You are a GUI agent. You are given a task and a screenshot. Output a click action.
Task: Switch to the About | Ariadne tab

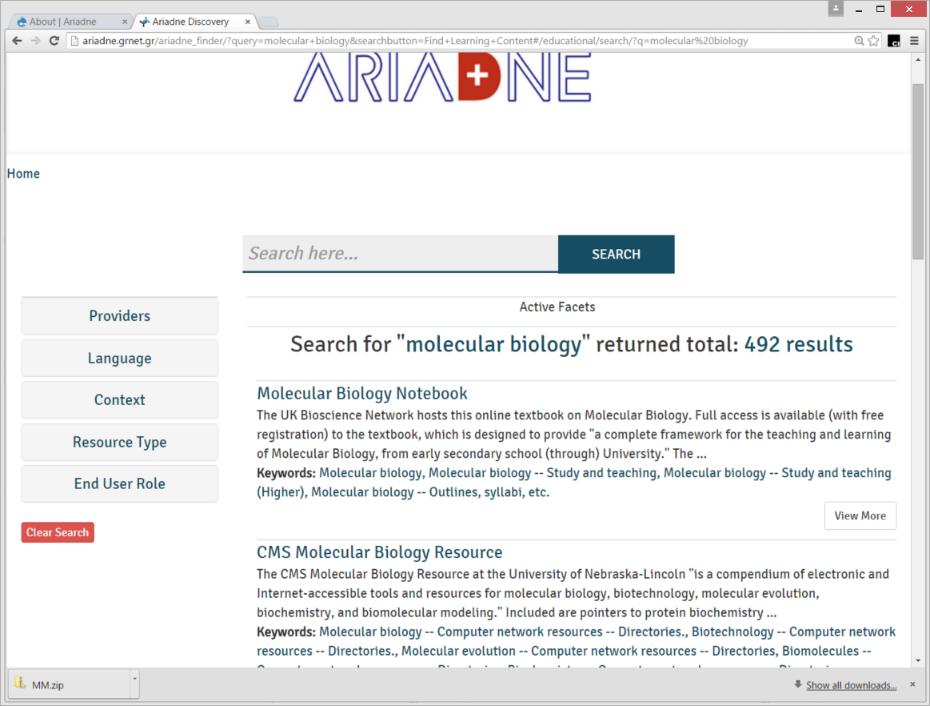coord(62,21)
